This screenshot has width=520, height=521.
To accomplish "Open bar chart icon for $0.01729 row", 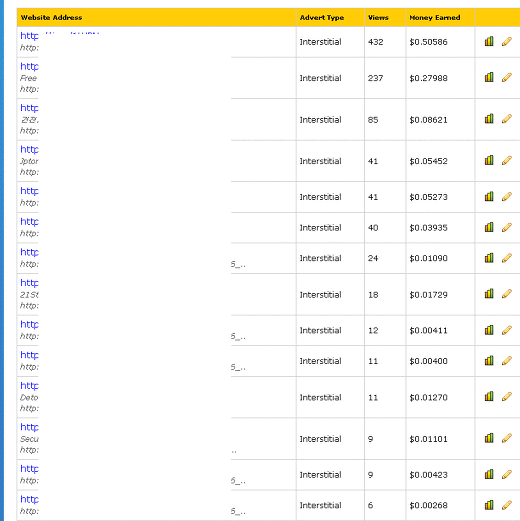I will point(489,294).
